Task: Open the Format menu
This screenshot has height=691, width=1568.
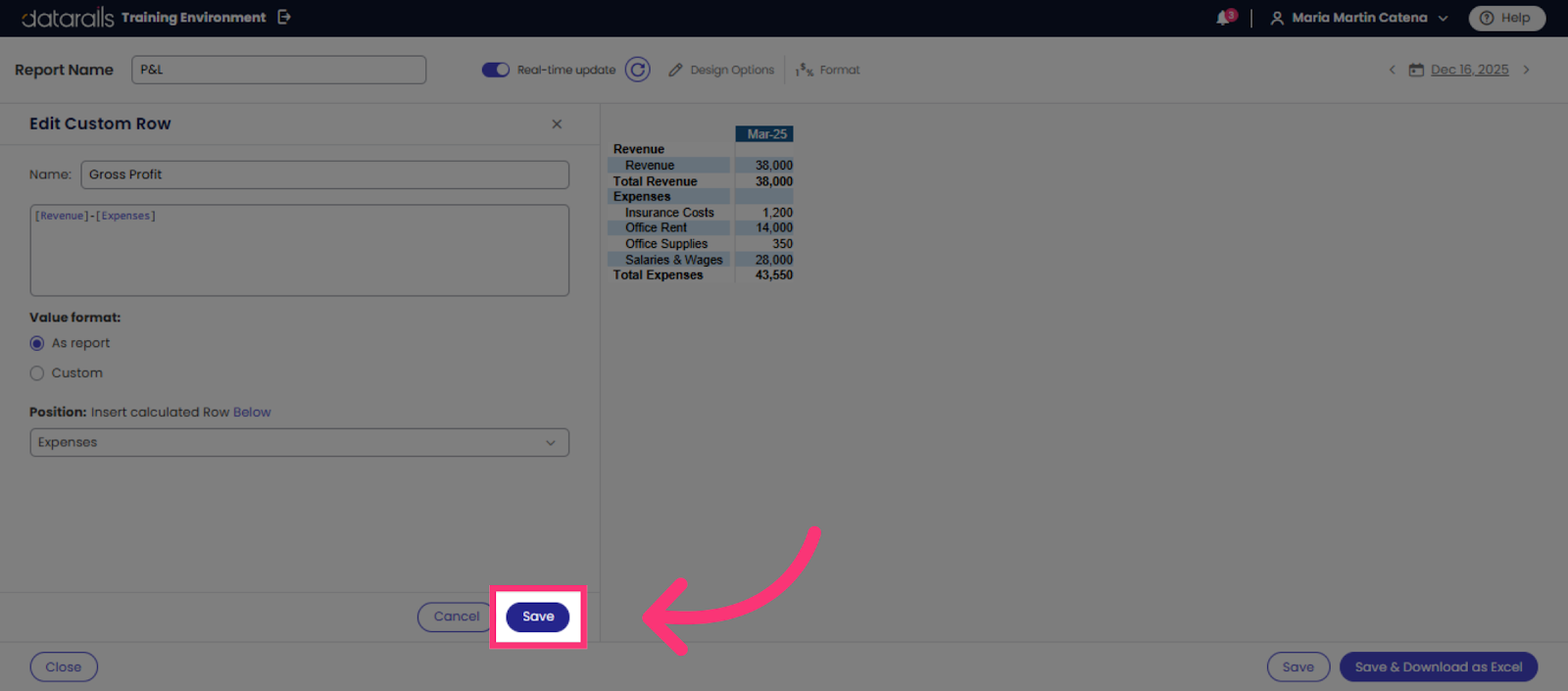Action: tap(828, 70)
